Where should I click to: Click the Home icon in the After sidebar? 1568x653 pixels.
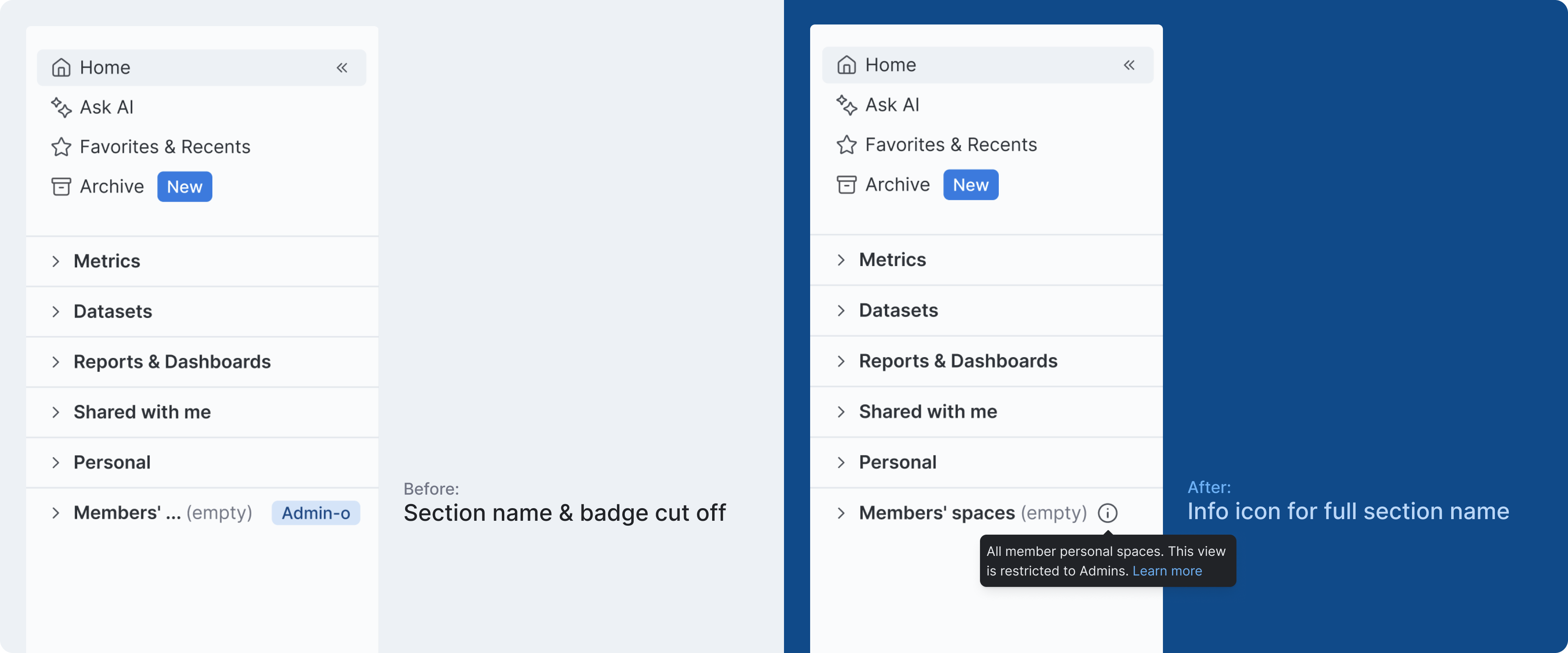pyautogui.click(x=846, y=65)
